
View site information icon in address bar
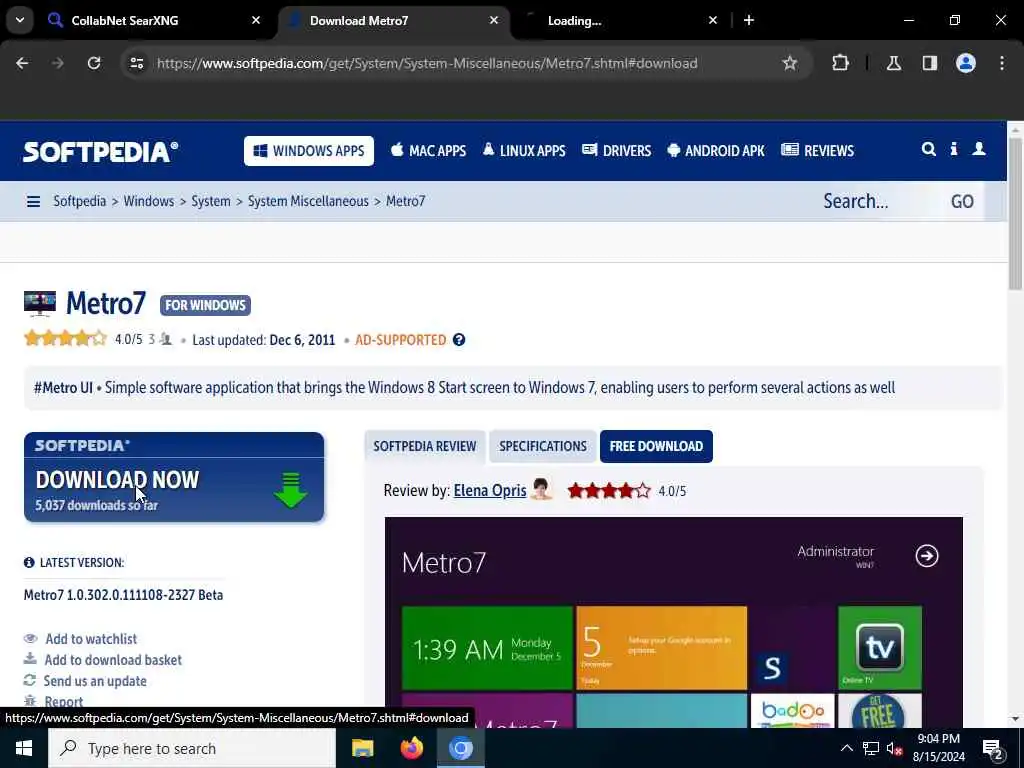(136, 63)
